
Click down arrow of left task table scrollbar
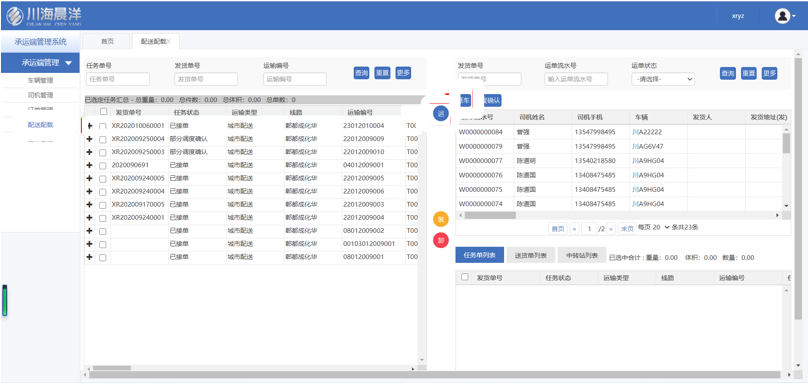pyautogui.click(x=422, y=360)
